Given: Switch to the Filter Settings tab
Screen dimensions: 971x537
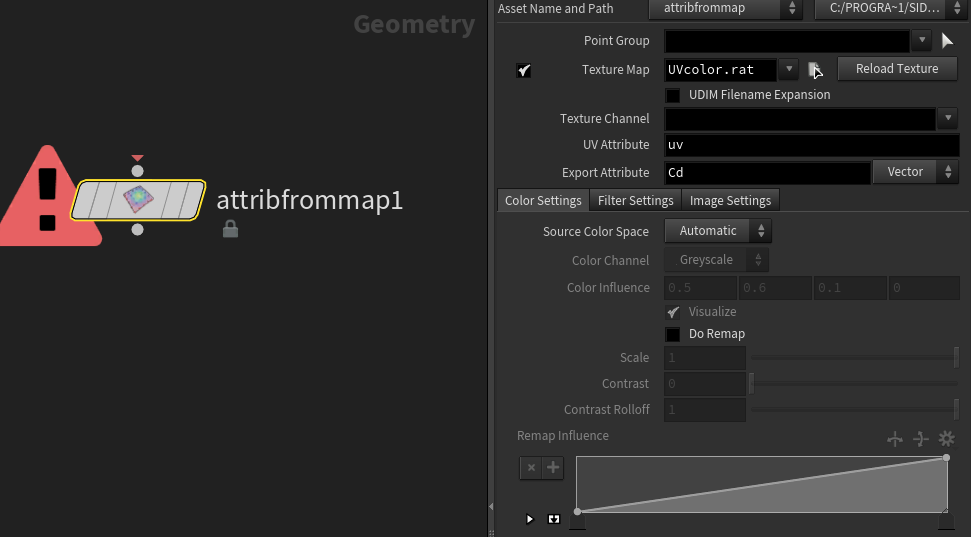Looking at the screenshot, I should [635, 200].
